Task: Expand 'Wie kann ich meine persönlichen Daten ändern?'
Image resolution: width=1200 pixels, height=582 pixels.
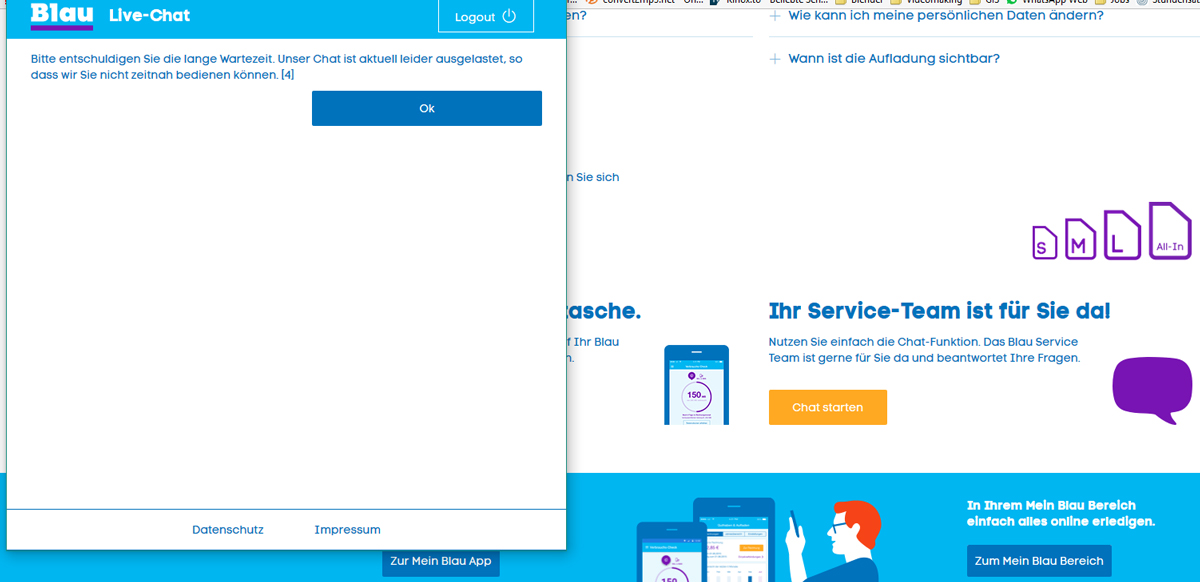Action: pos(945,16)
